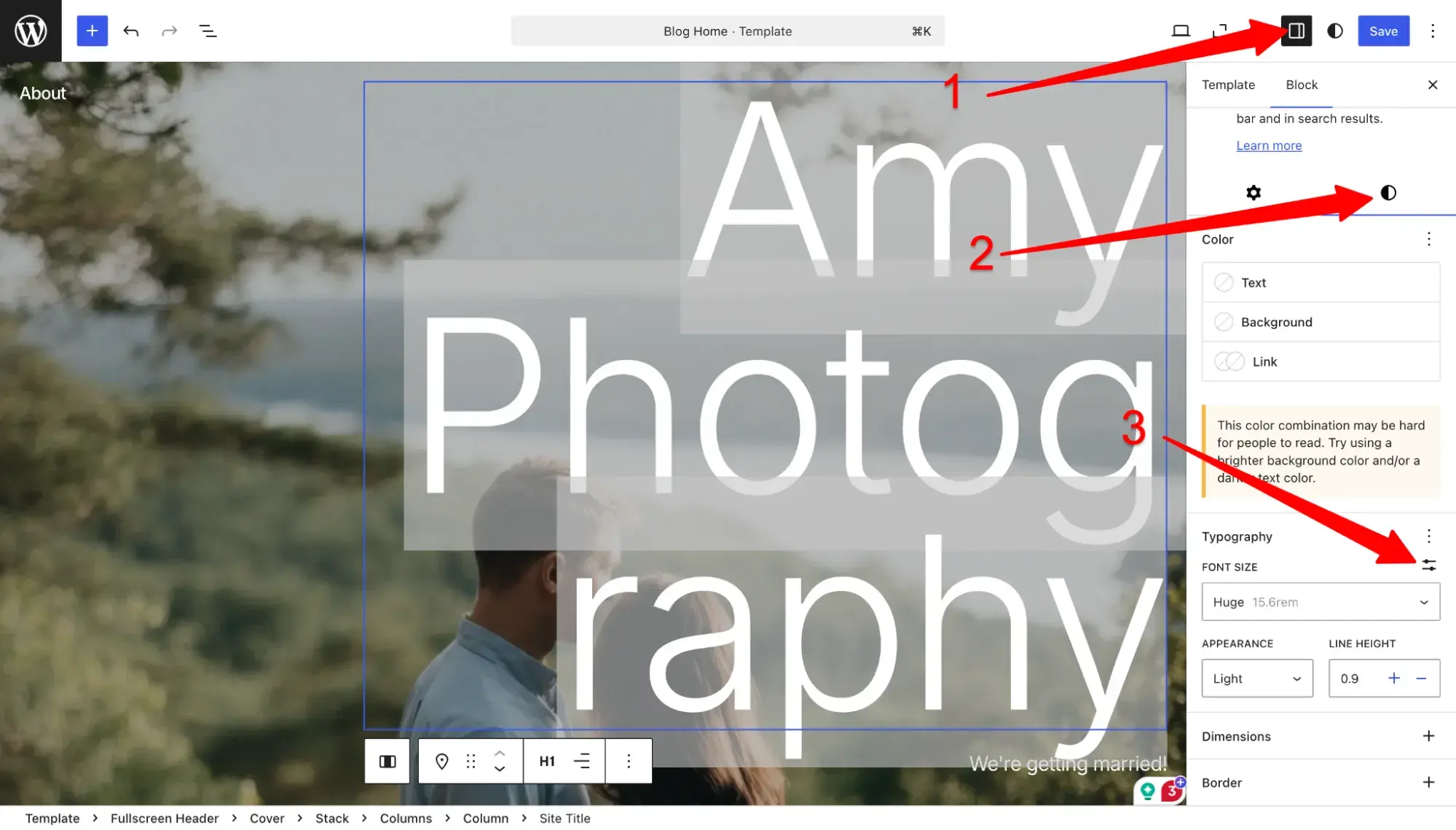Open custom font size controls icon
1456x830 pixels.
tap(1428, 565)
